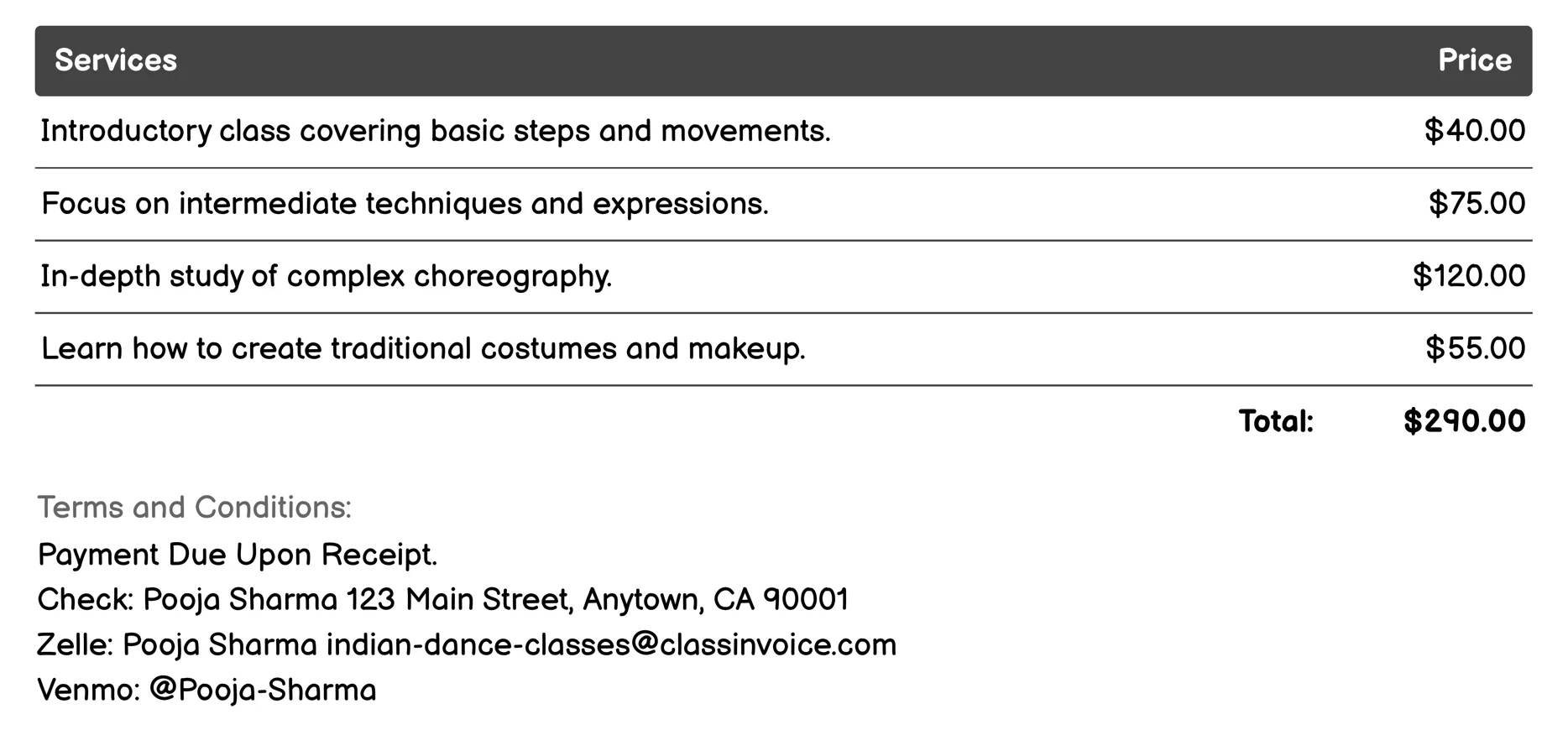Click the Check payment address line
The height and width of the screenshot is (730, 1568).
tap(442, 600)
